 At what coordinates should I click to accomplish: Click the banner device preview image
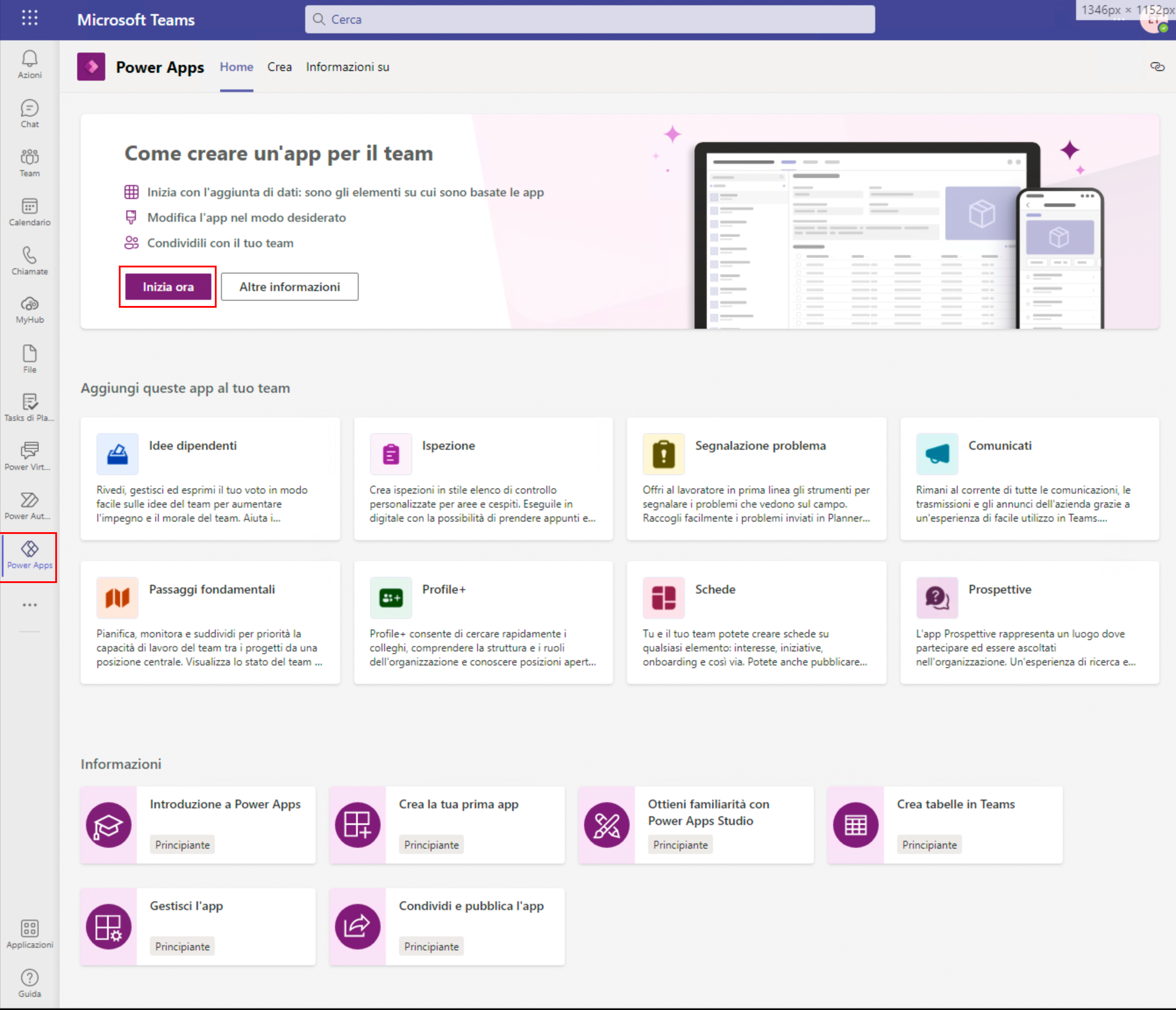(899, 235)
